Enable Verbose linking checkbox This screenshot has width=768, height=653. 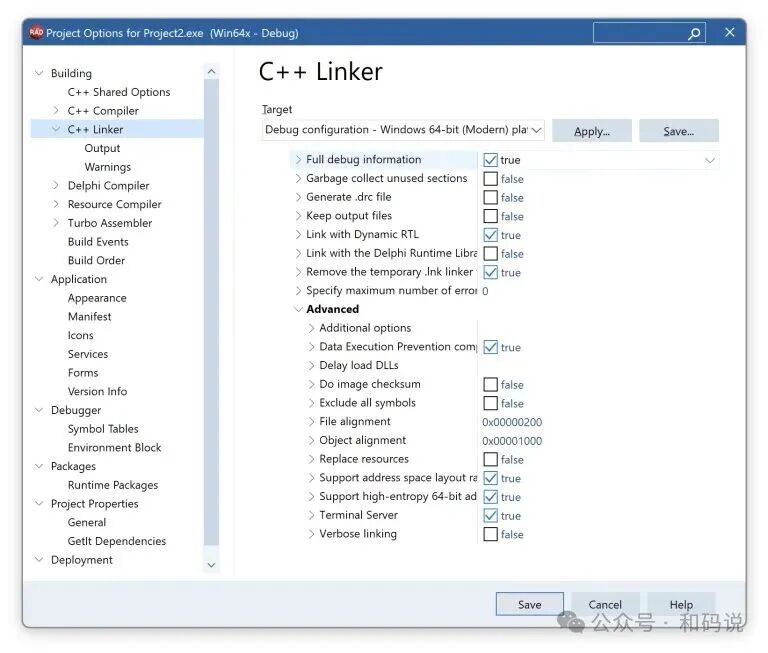tap(490, 534)
